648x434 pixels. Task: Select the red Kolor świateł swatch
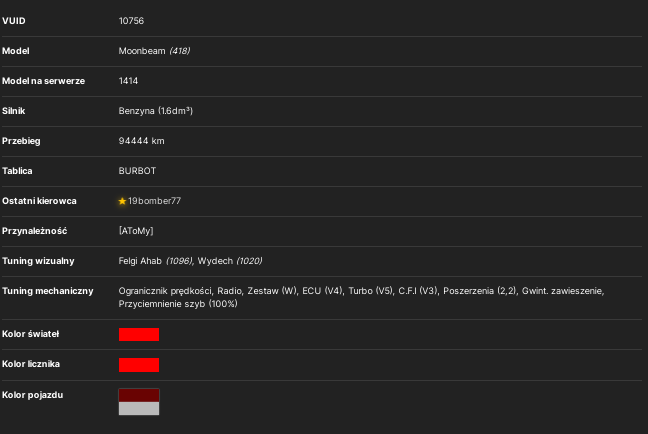(139, 334)
